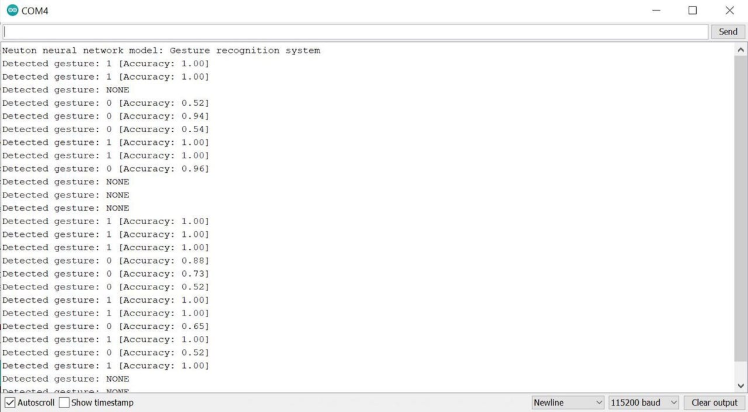Click the scrollbar up arrow

[x=740, y=50]
